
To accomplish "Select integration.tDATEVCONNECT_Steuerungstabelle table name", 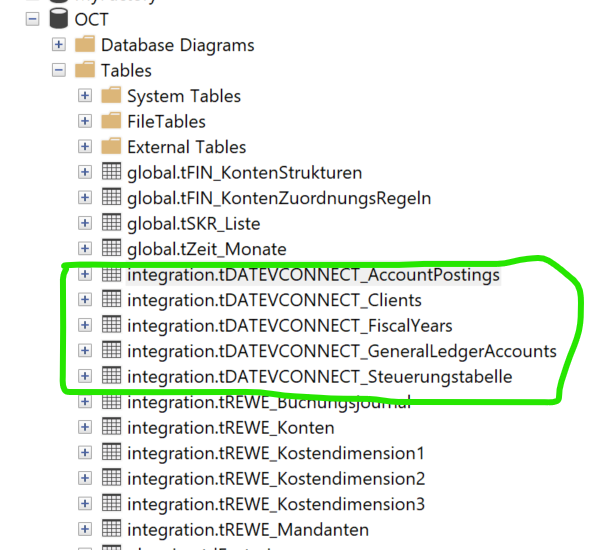I will pyautogui.click(x=320, y=377).
